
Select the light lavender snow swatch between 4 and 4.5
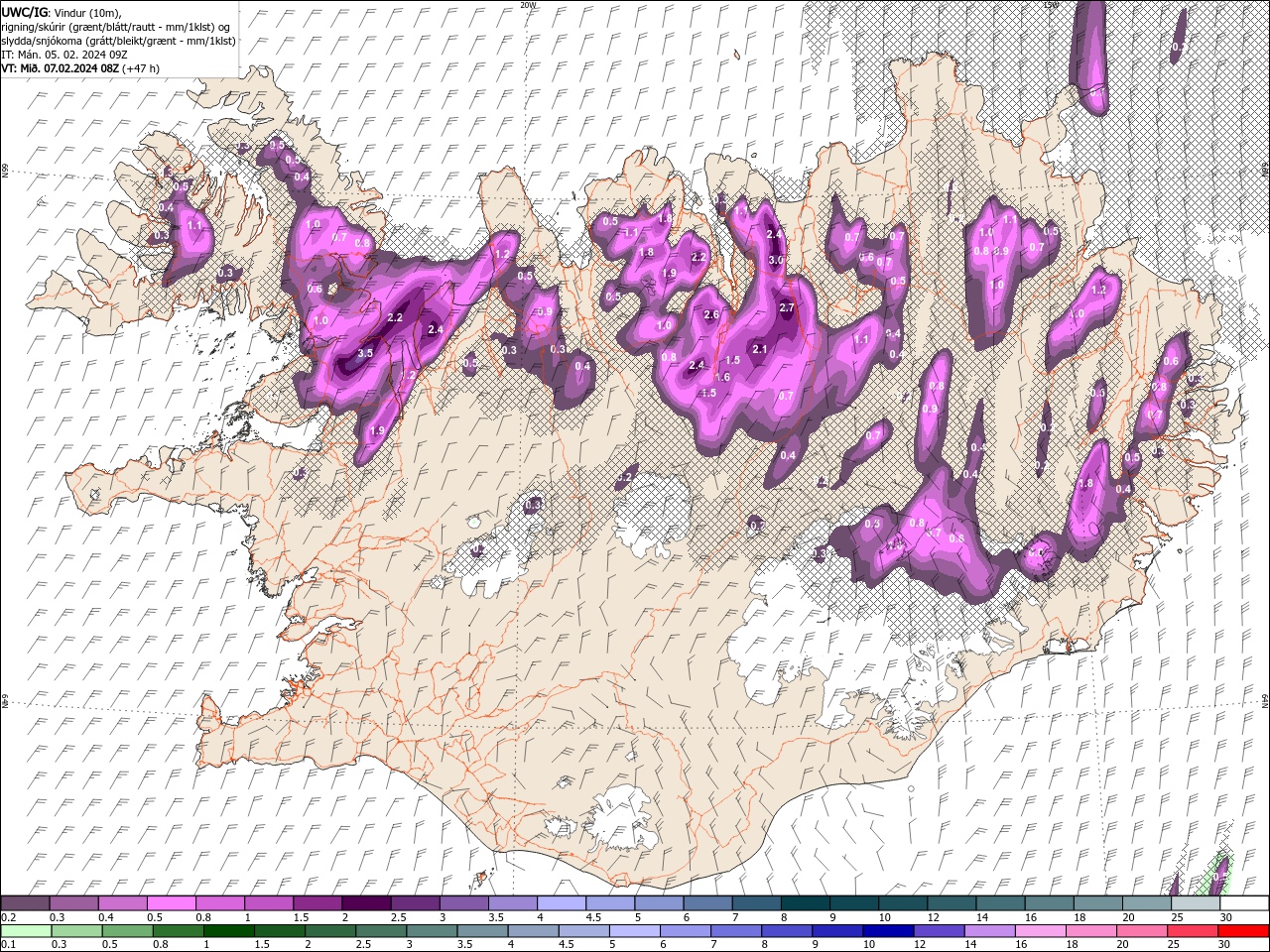tap(562, 903)
